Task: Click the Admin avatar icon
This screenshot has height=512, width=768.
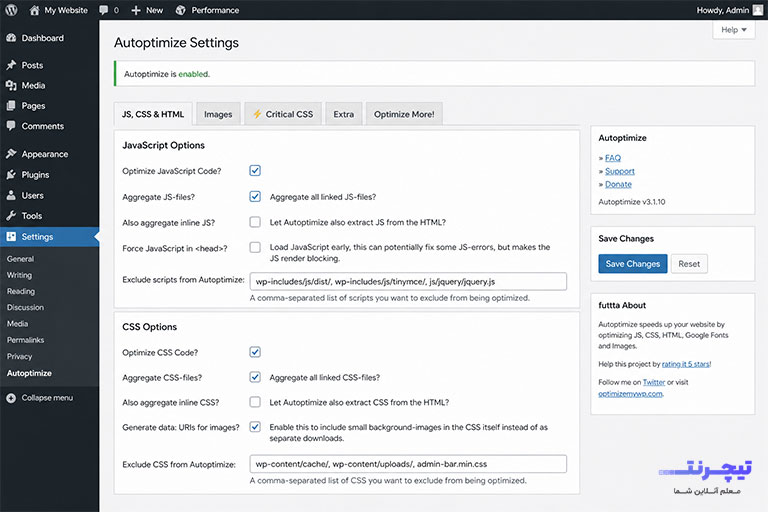Action: tap(757, 10)
